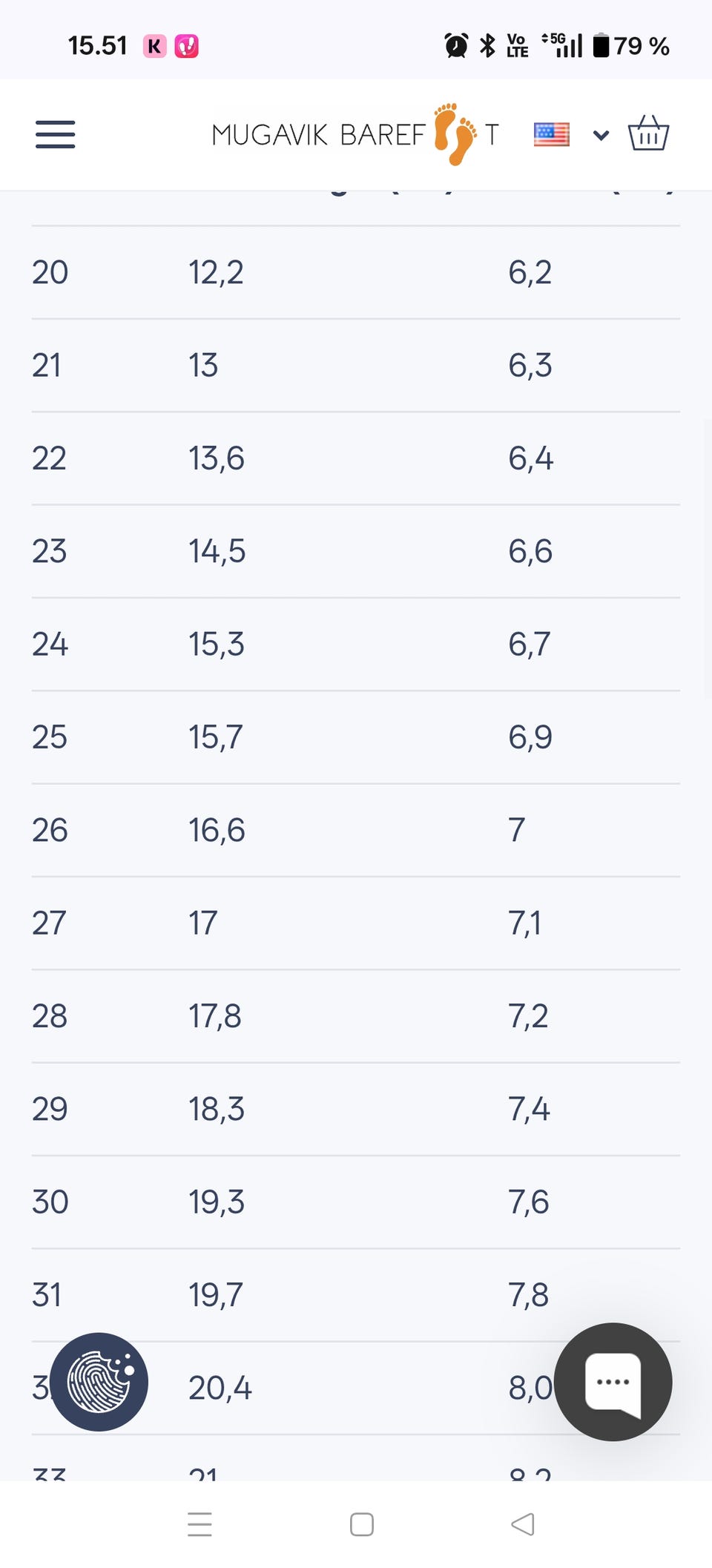The image size is (712, 1568).
Task: Select size 26 in the table
Action: pos(50,830)
